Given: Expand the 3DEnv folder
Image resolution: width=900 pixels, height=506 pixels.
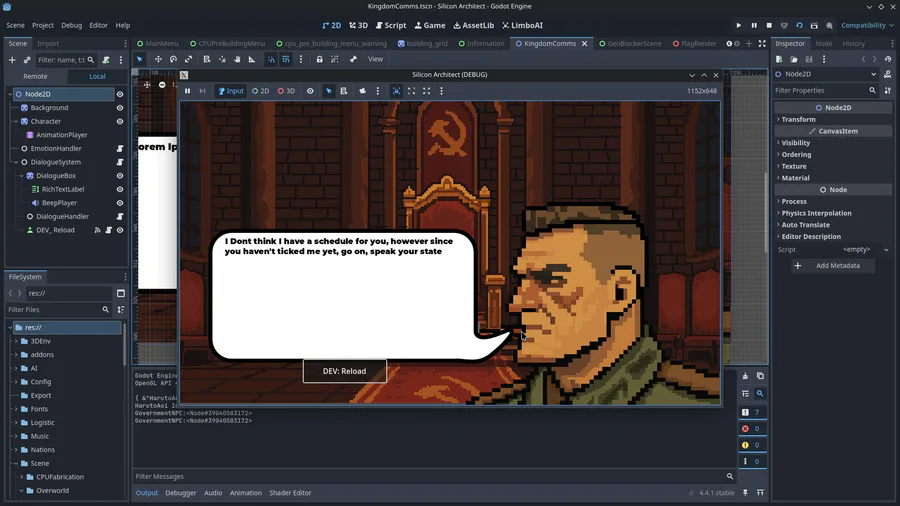Looking at the screenshot, I should click(16, 341).
